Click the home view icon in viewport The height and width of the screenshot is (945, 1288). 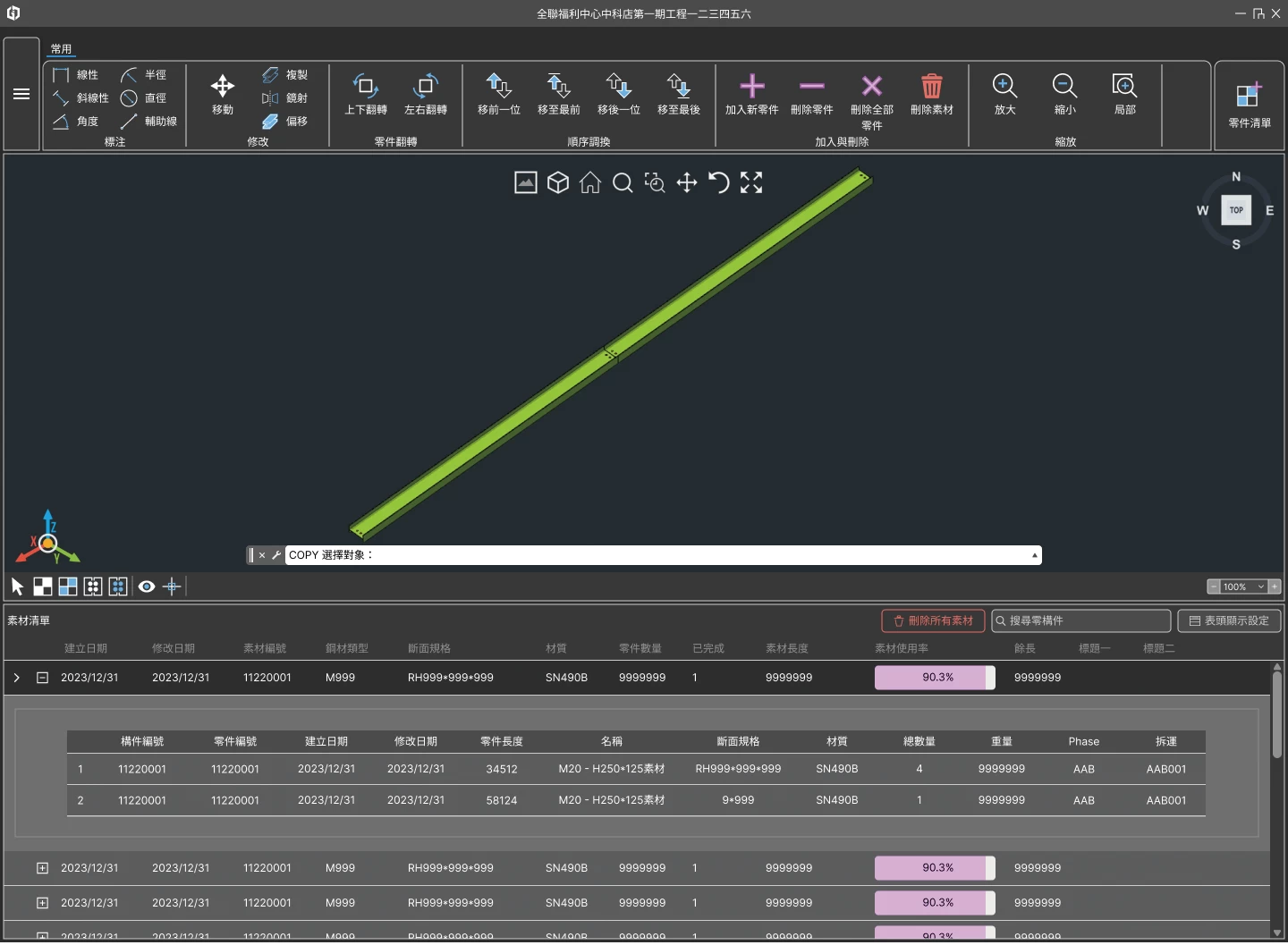click(x=590, y=183)
